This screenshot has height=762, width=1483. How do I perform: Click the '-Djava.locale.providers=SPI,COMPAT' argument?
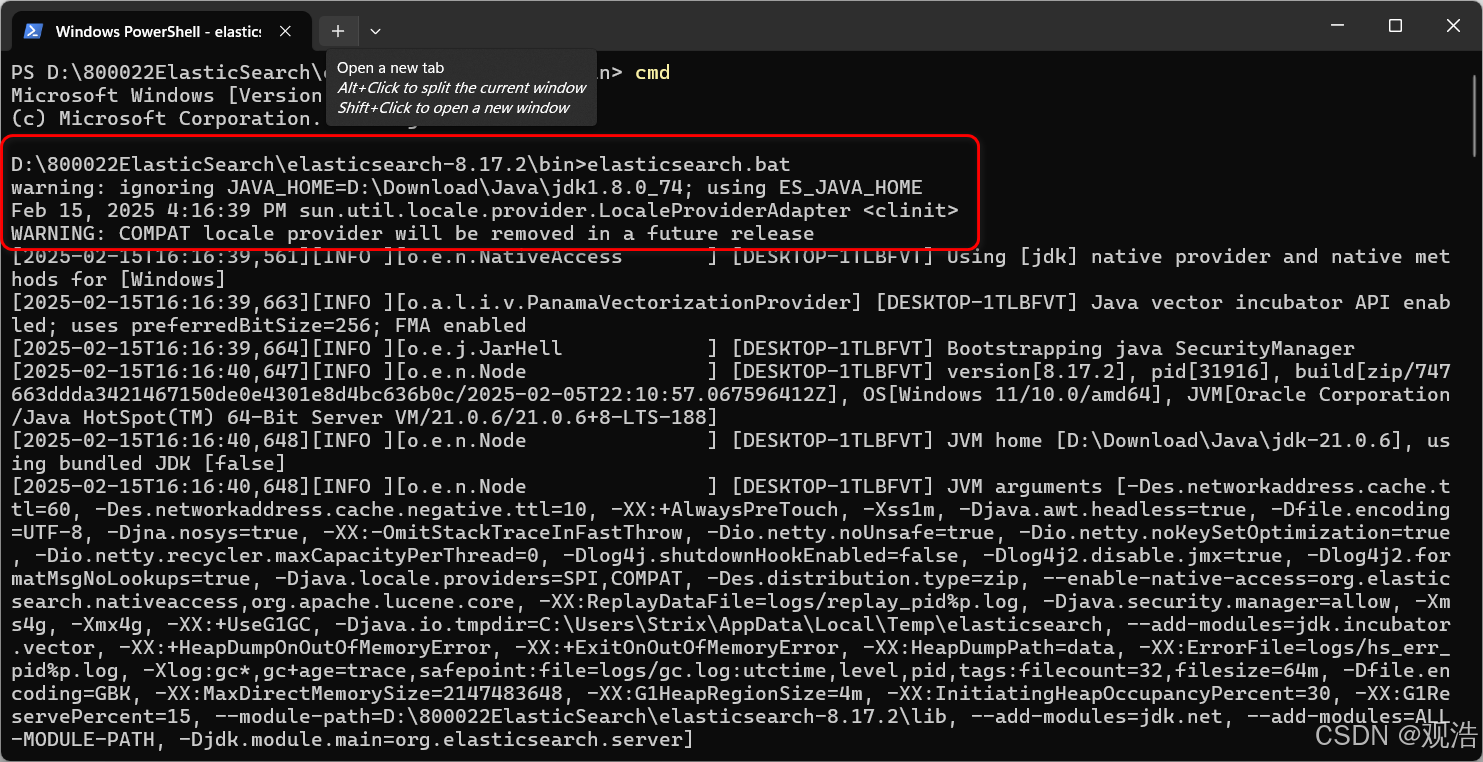point(478,578)
